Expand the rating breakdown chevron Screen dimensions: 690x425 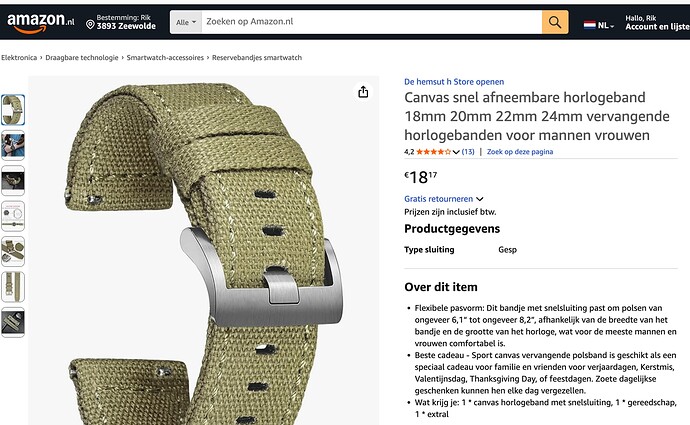click(456, 152)
